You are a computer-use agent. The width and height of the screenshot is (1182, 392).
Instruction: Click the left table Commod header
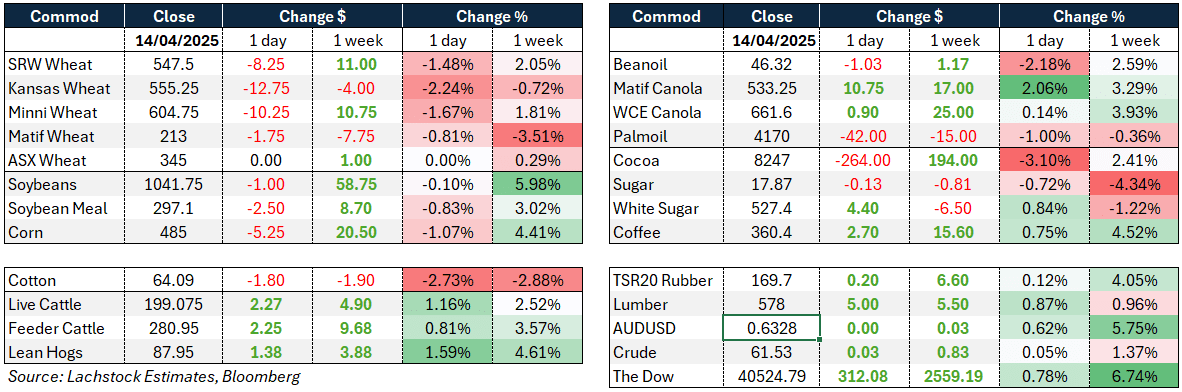[63, 16]
